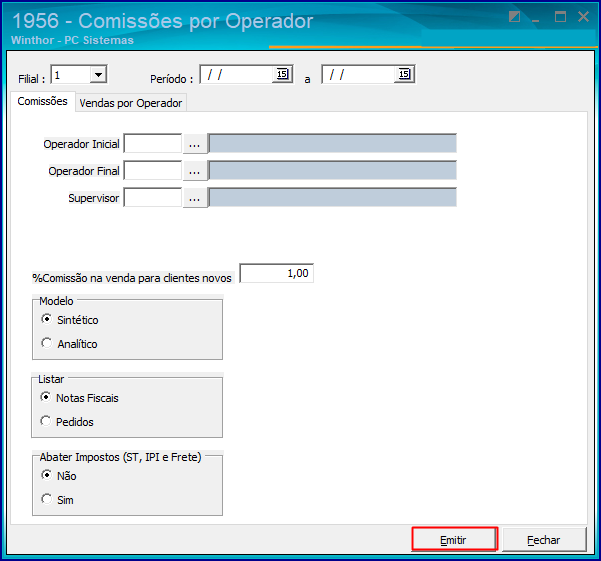Click the 'Período :' label
This screenshot has width=601, height=561.
click(x=171, y=79)
